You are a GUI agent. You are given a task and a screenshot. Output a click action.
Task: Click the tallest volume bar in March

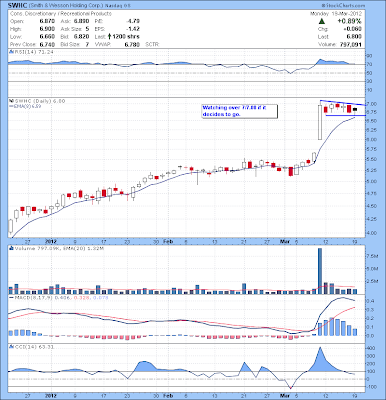click(320, 271)
